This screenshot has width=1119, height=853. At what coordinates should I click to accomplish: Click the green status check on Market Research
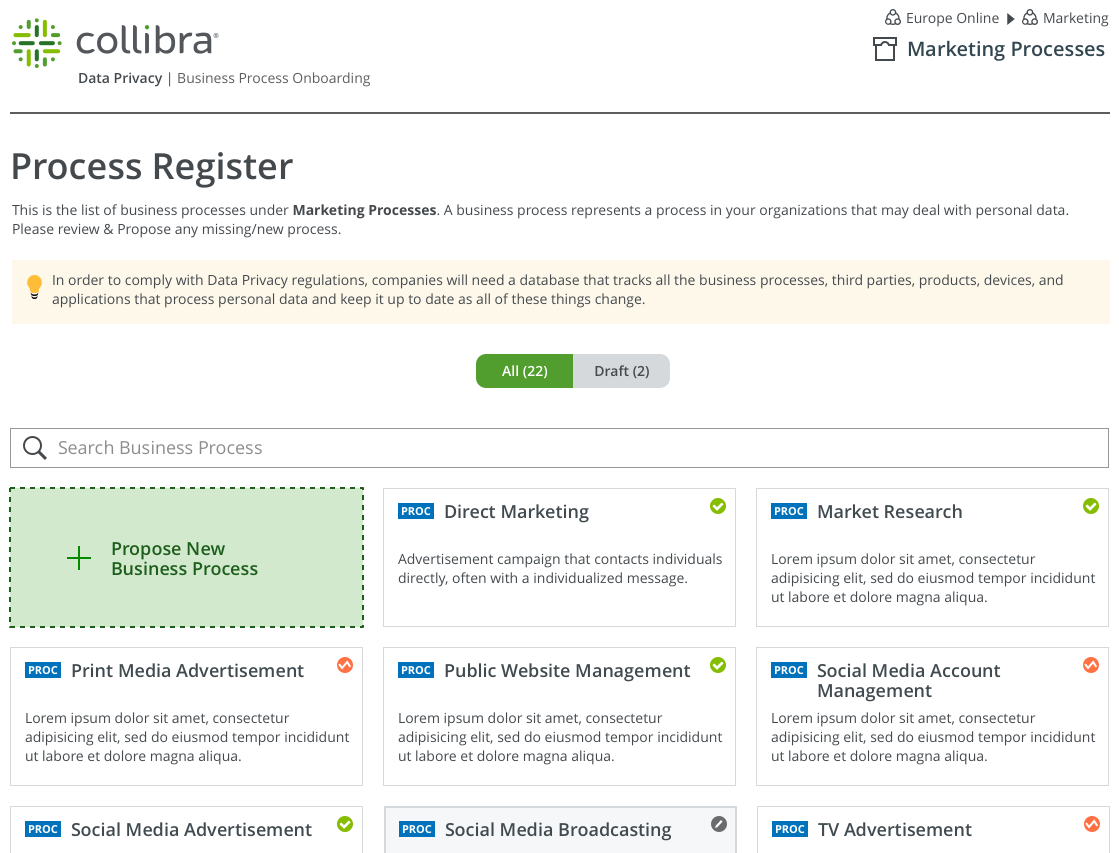click(1091, 506)
